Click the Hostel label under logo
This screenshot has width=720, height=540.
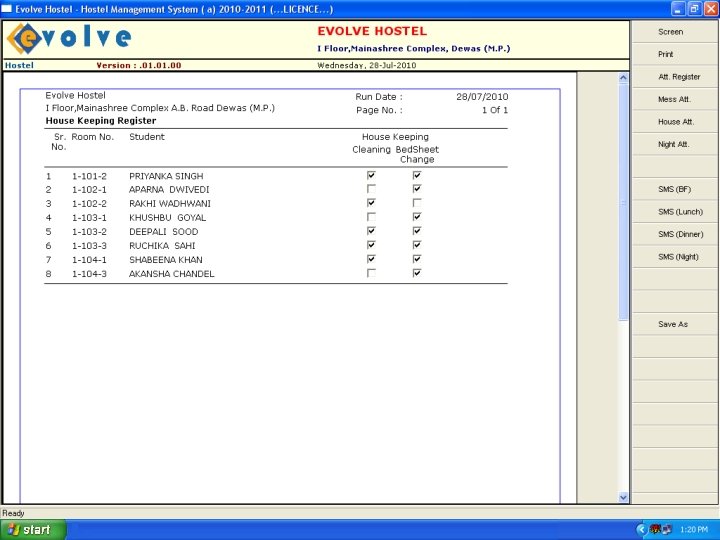[x=19, y=65]
